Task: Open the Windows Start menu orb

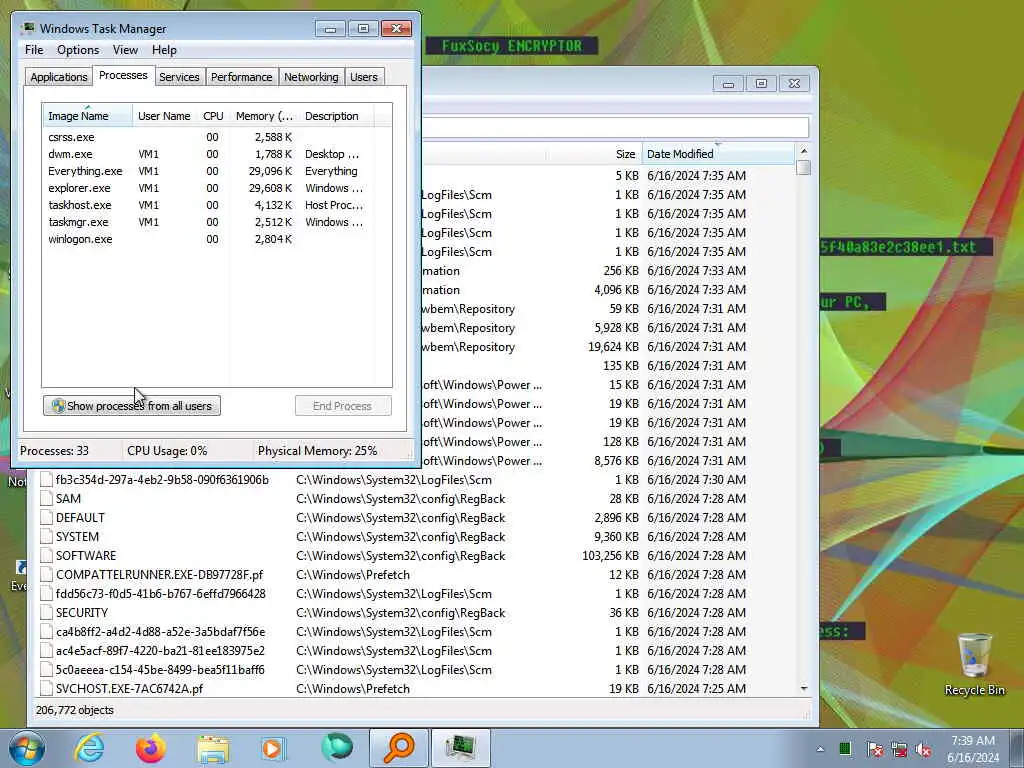Action: (26, 748)
